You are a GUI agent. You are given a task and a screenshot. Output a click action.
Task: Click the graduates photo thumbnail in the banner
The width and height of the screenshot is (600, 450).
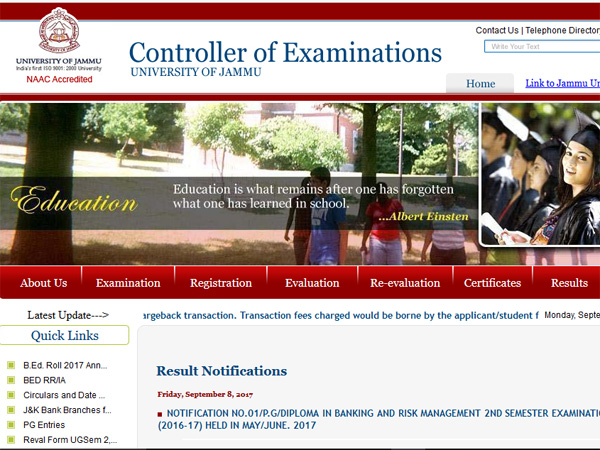(540, 175)
